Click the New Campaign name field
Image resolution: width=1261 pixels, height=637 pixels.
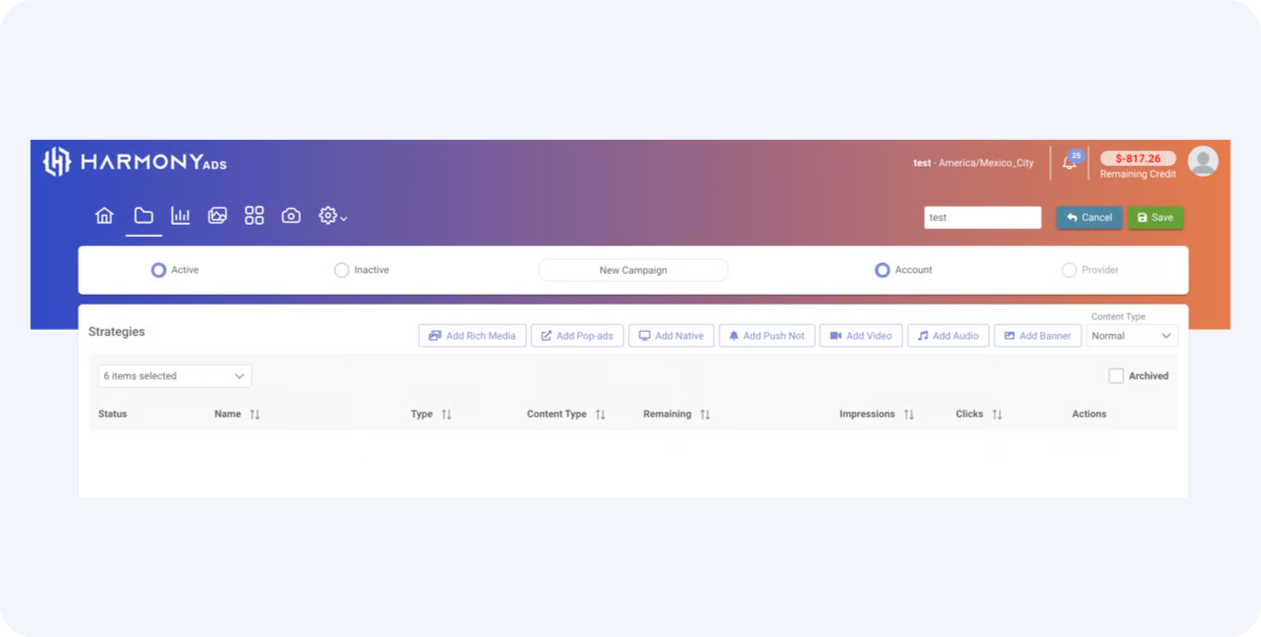633,270
